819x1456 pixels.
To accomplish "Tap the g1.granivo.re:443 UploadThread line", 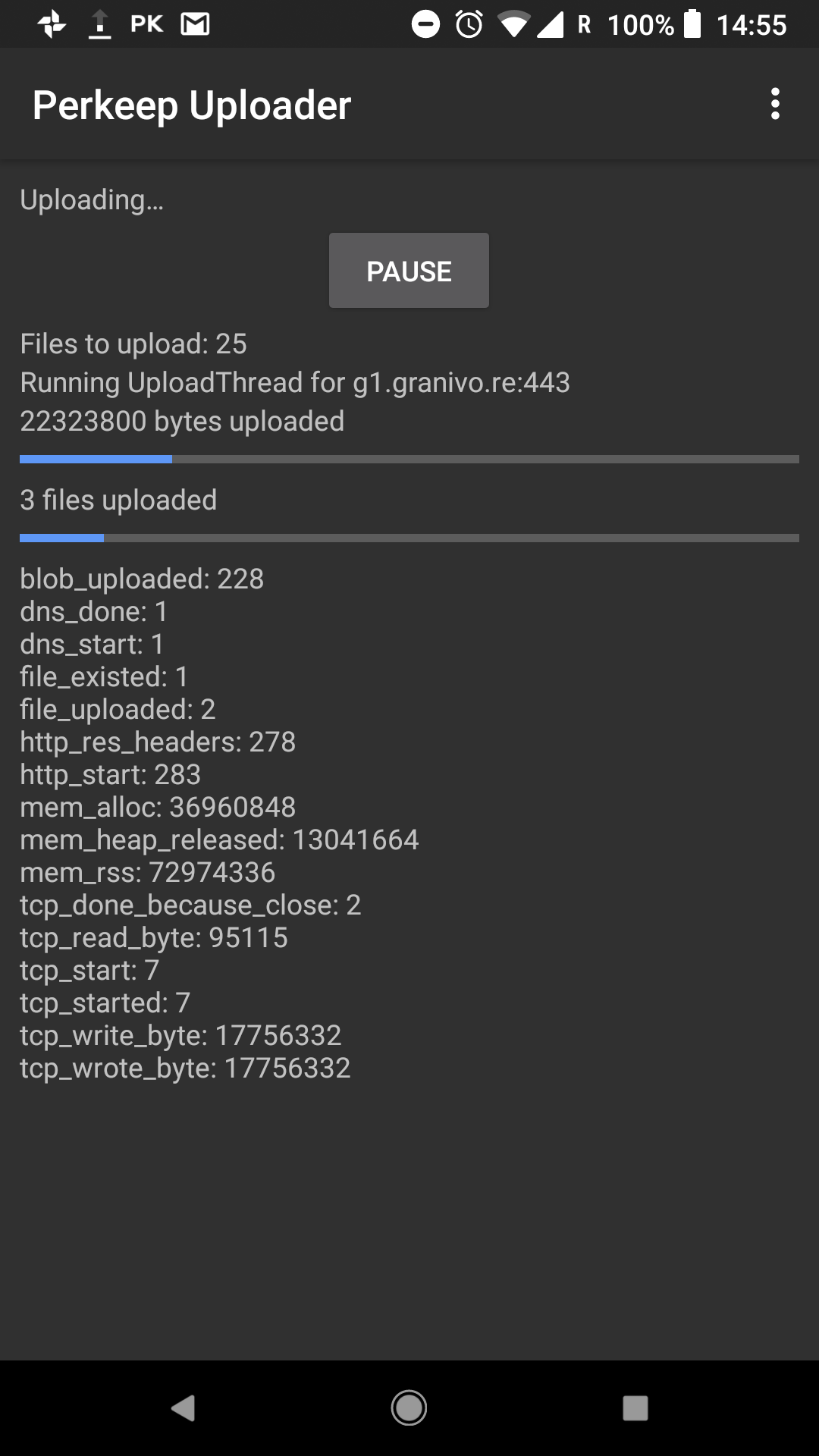I will pyautogui.click(x=295, y=382).
